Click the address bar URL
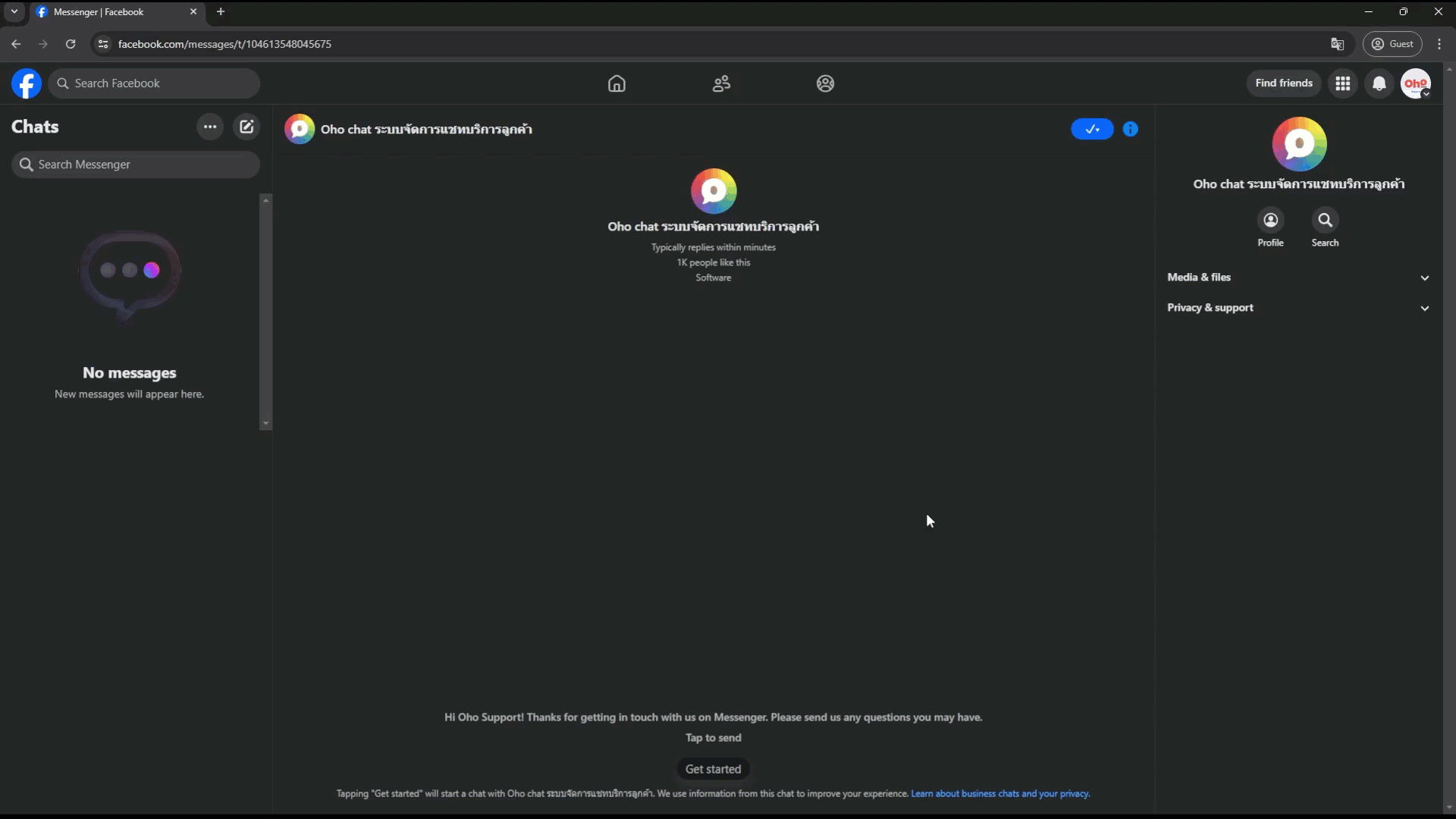This screenshot has height=819, width=1456. tap(224, 44)
